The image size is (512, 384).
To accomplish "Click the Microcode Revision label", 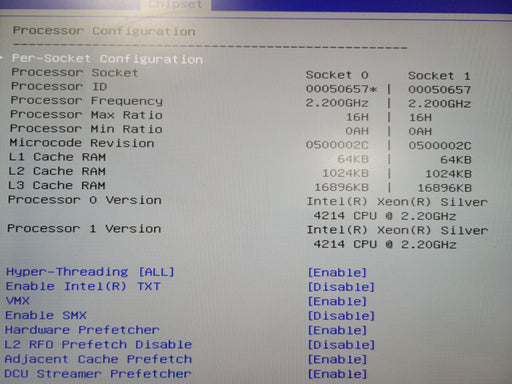I will coord(82,143).
